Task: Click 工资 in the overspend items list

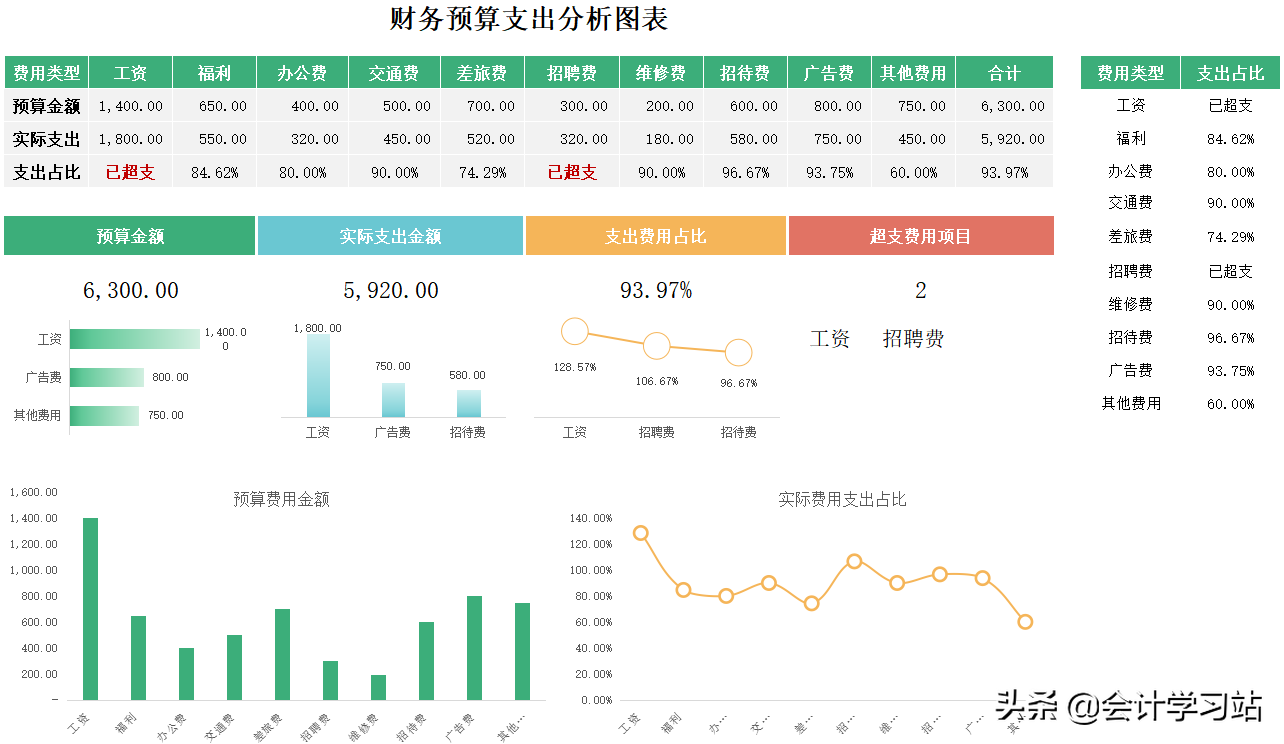Action: 829,339
